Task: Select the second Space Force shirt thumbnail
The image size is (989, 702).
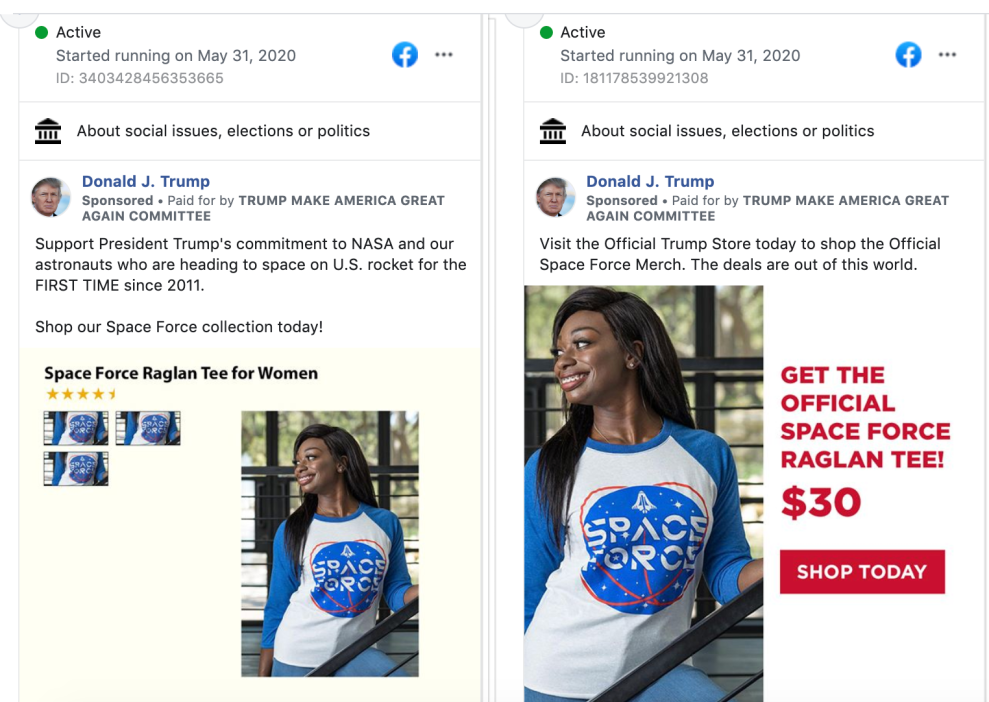Action: (148, 428)
